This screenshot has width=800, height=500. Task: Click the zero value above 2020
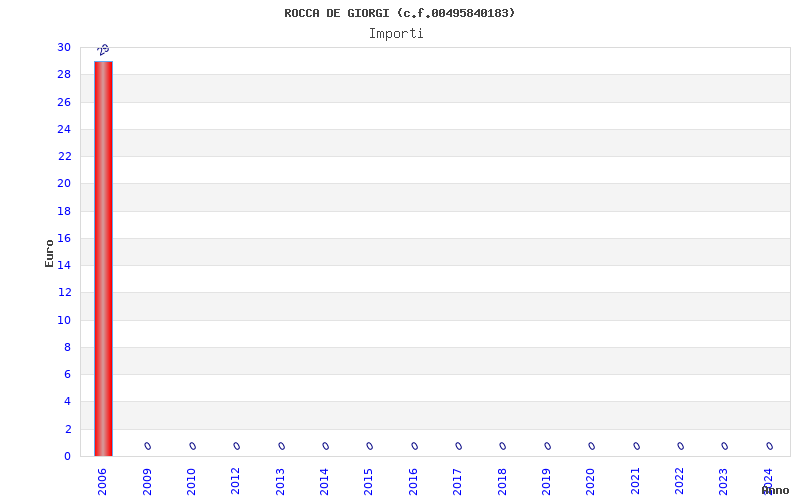591,446
